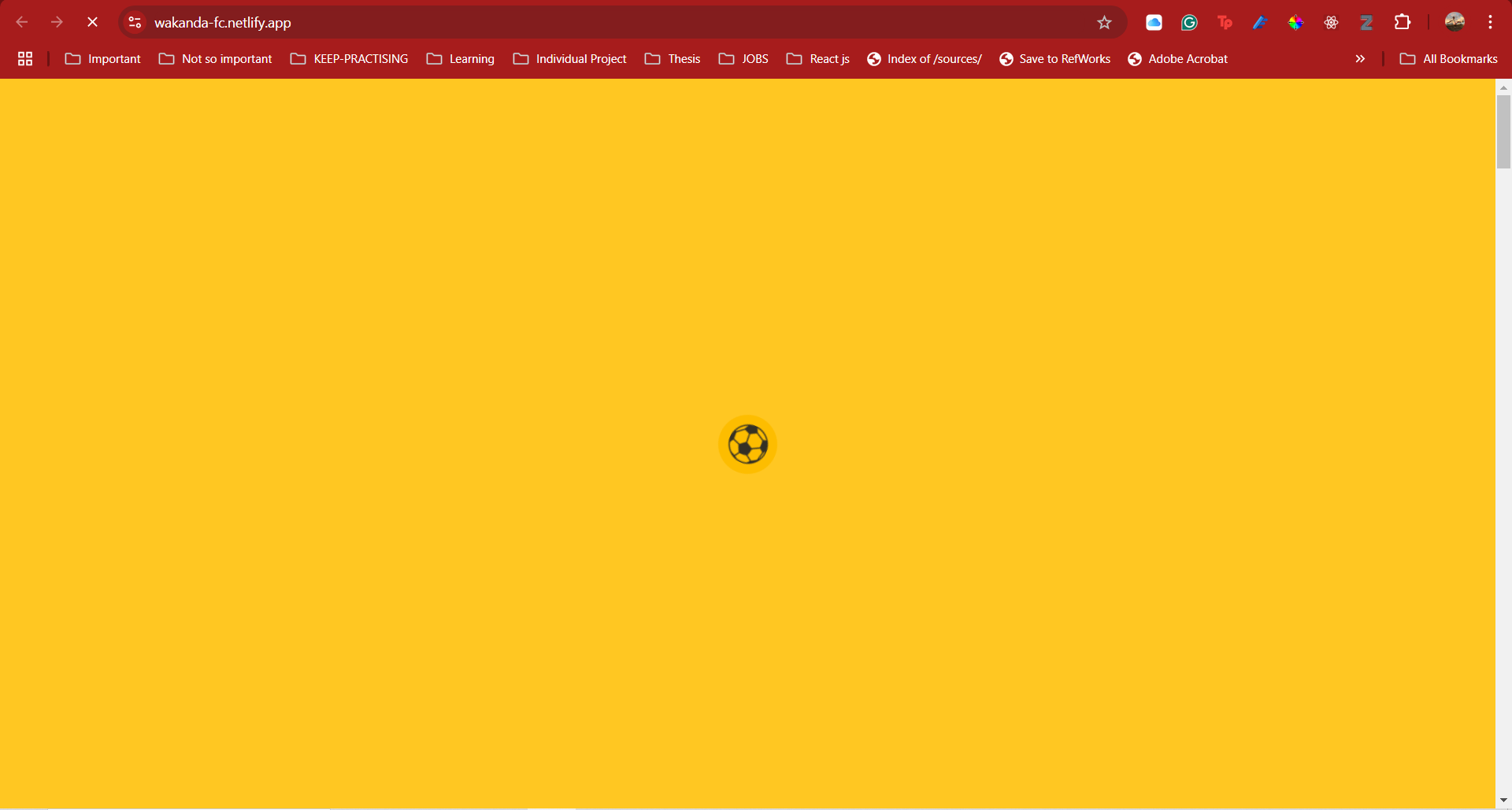Open the Save to RefWorks bookmark
This screenshot has height=810, width=1512.
pyautogui.click(x=1054, y=59)
